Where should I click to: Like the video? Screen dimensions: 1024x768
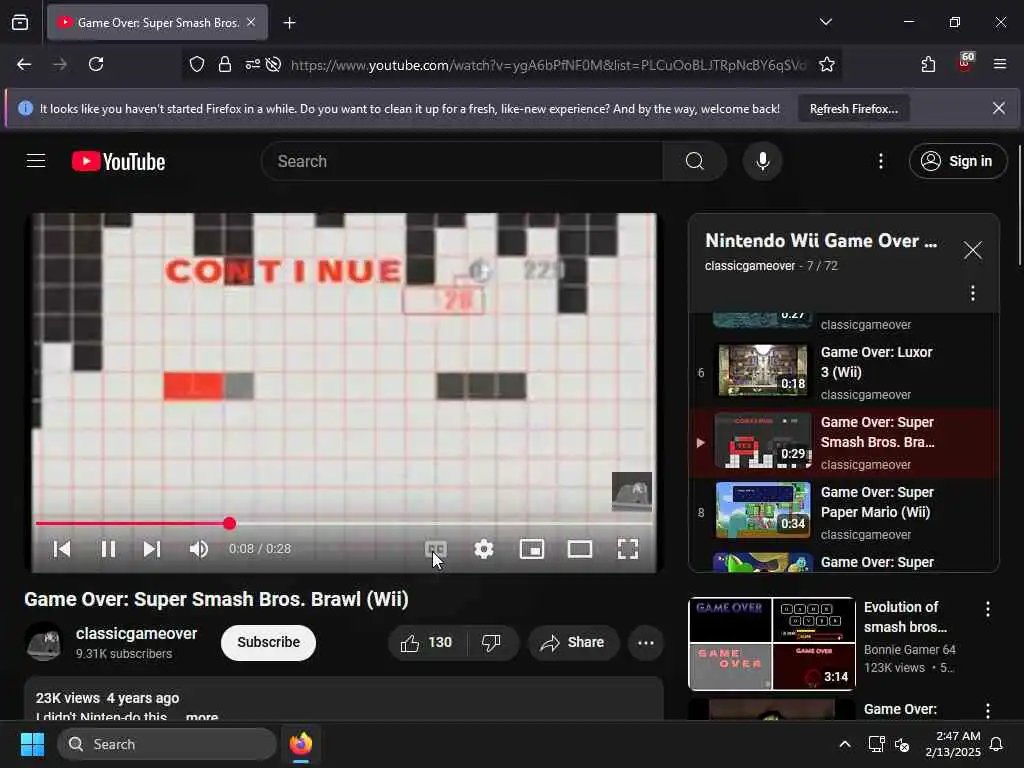(x=427, y=643)
